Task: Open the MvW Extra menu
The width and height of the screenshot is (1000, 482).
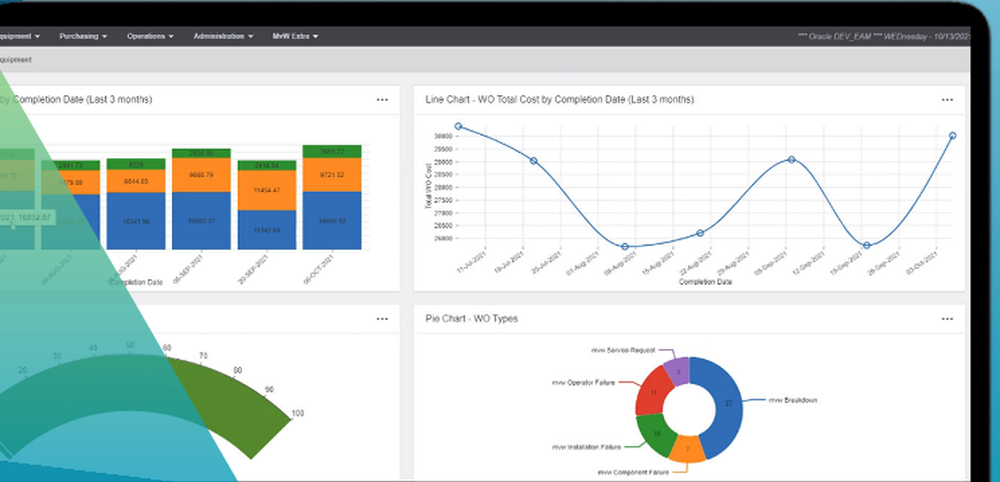Action: pos(295,36)
